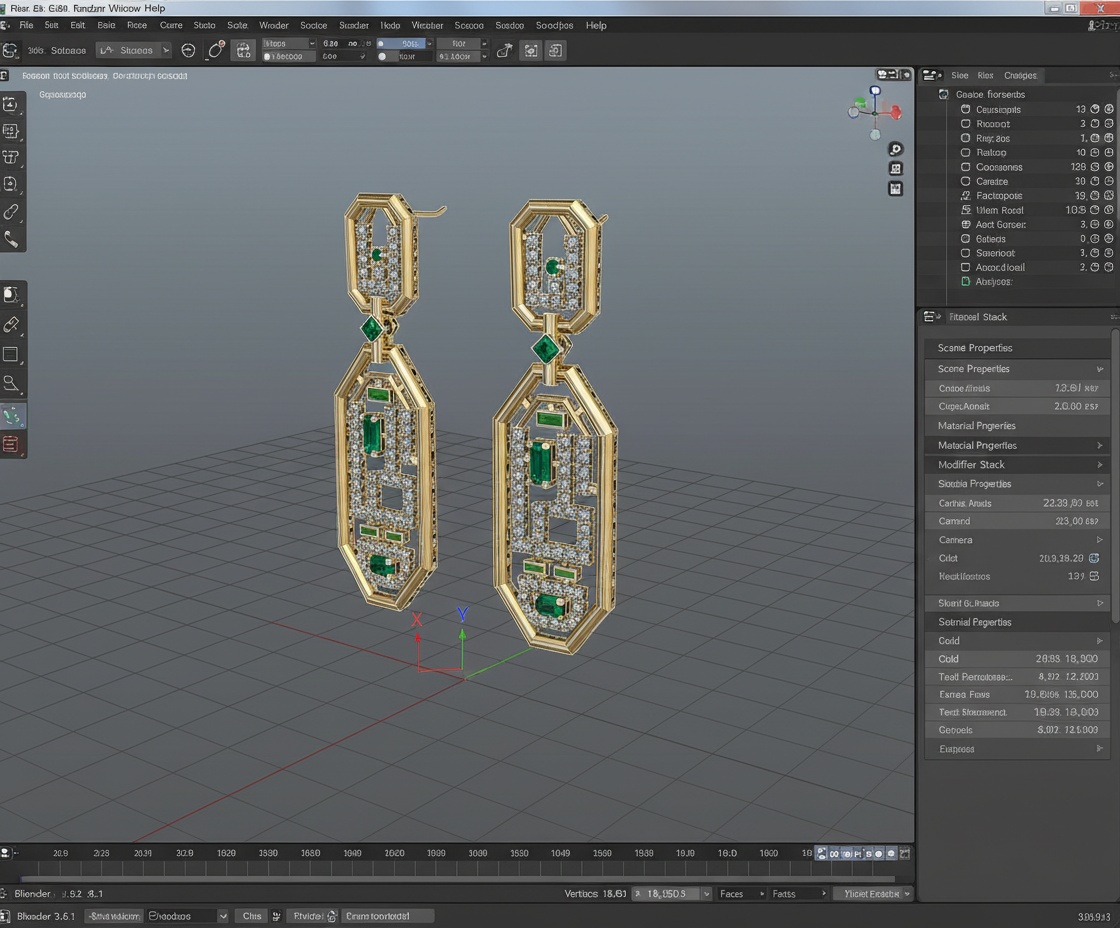Click the square box tool icon
The image size is (1120, 928).
click(12, 354)
